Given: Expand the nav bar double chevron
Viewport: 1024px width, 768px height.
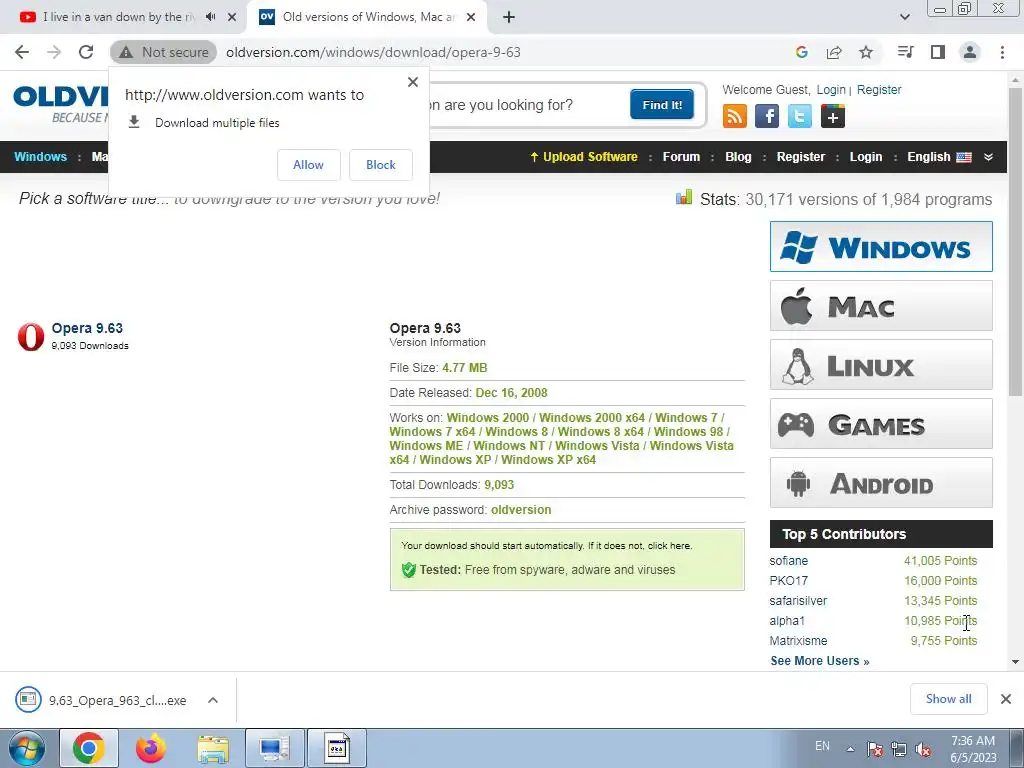Looking at the screenshot, I should click(x=988, y=157).
